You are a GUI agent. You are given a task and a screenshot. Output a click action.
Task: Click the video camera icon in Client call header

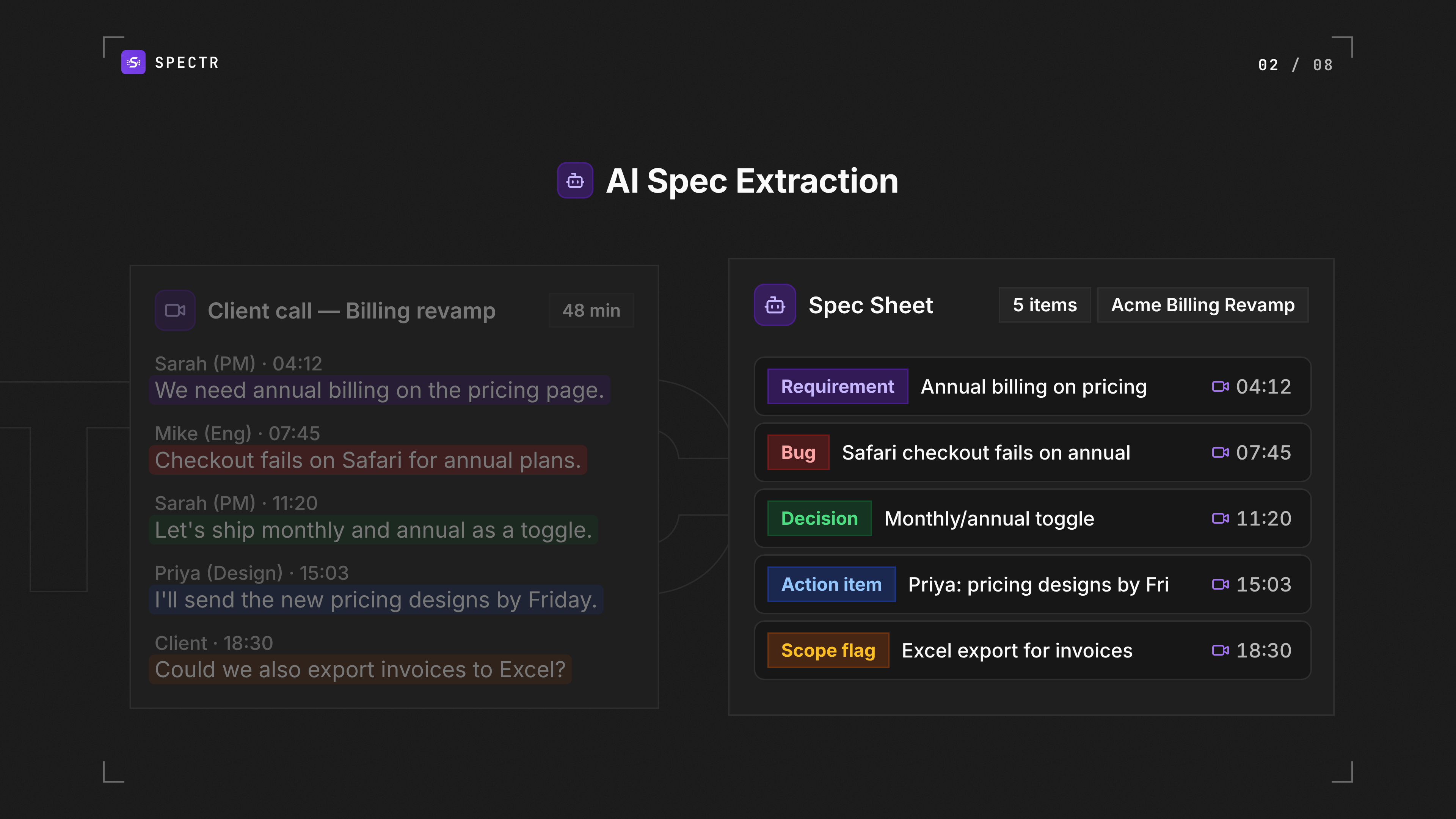click(175, 310)
